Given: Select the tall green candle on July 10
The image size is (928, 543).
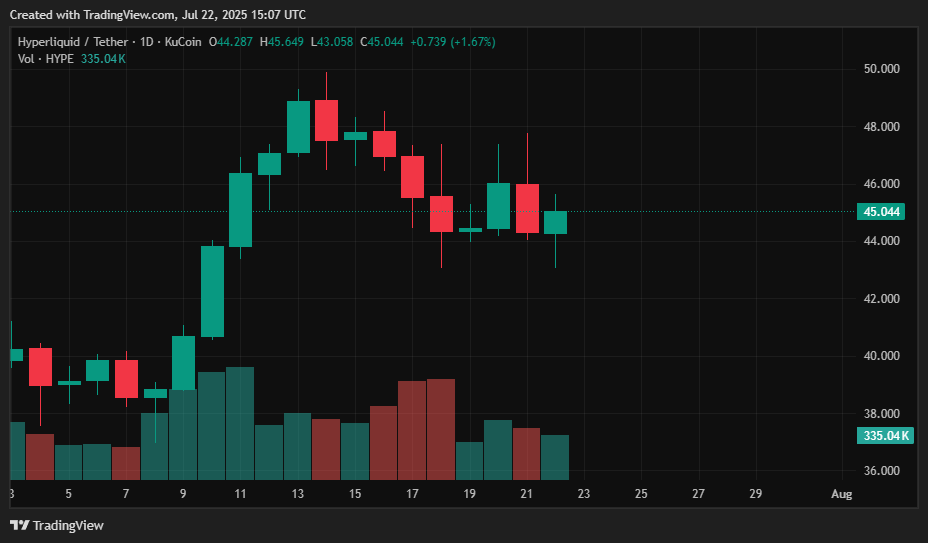Looking at the screenshot, I should 212,291.
